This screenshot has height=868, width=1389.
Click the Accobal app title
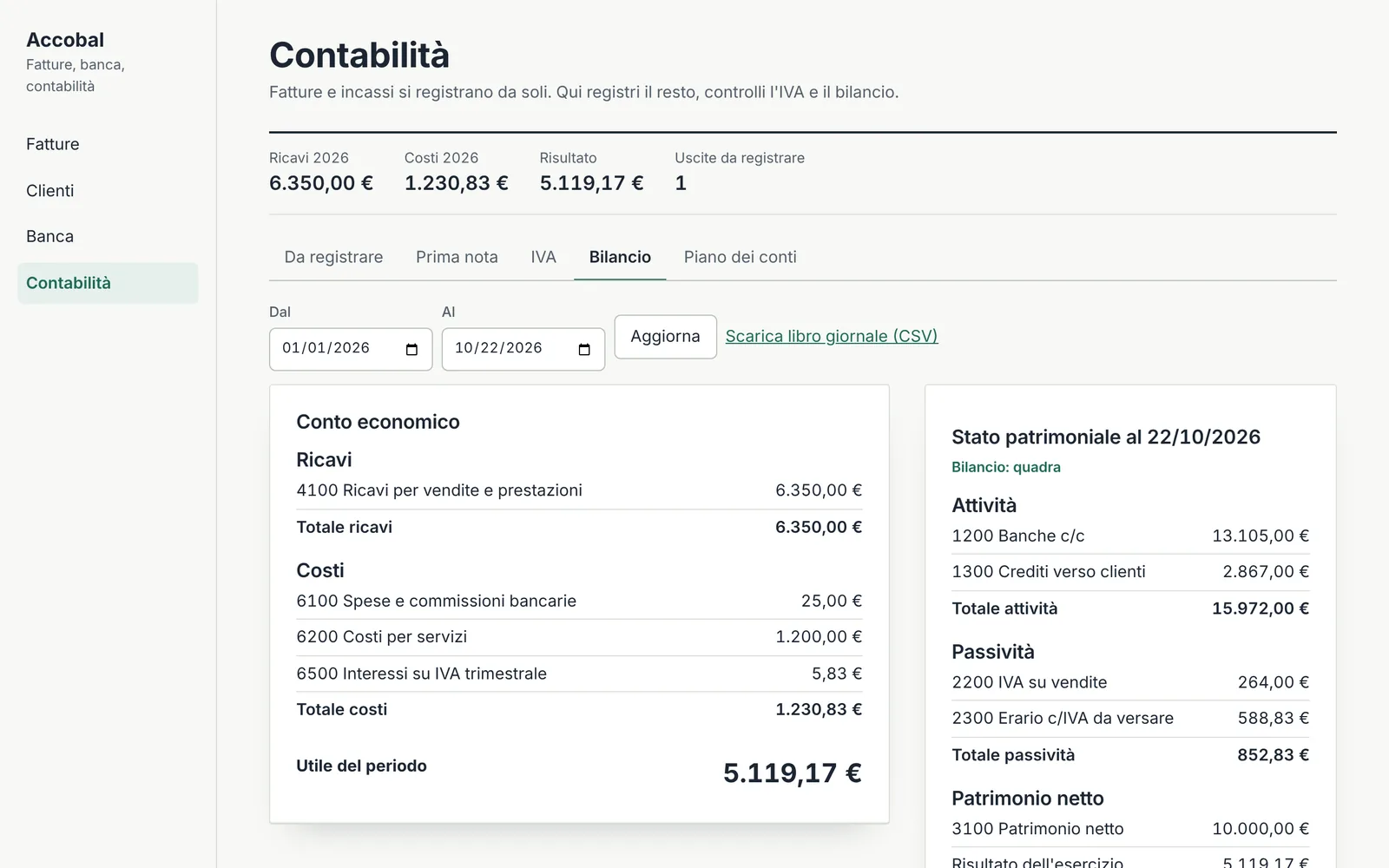pyautogui.click(x=65, y=40)
